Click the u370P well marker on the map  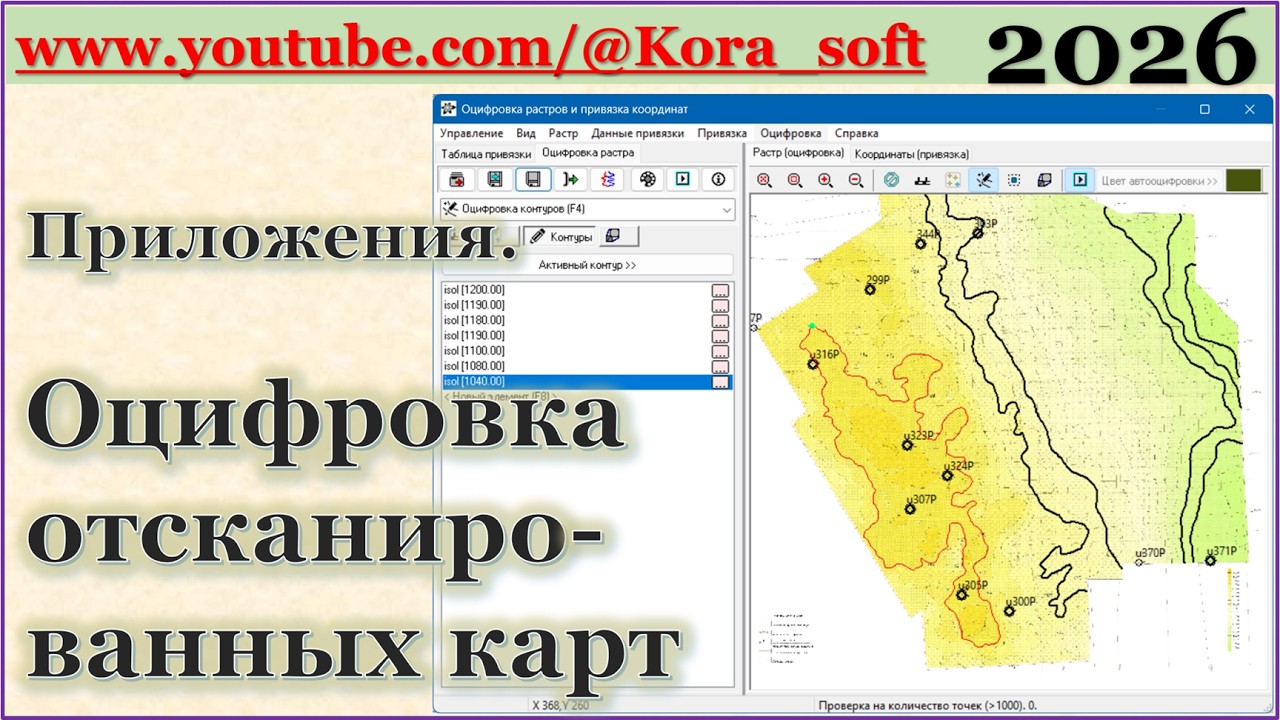(x=1139, y=563)
